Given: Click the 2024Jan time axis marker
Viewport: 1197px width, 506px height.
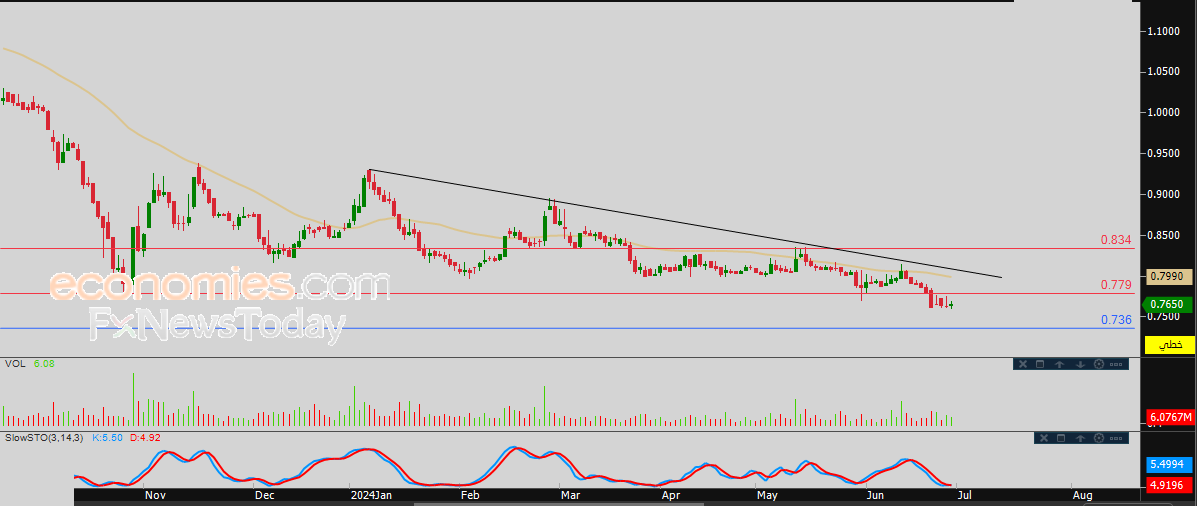Looking at the screenshot, I should click(x=370, y=495).
